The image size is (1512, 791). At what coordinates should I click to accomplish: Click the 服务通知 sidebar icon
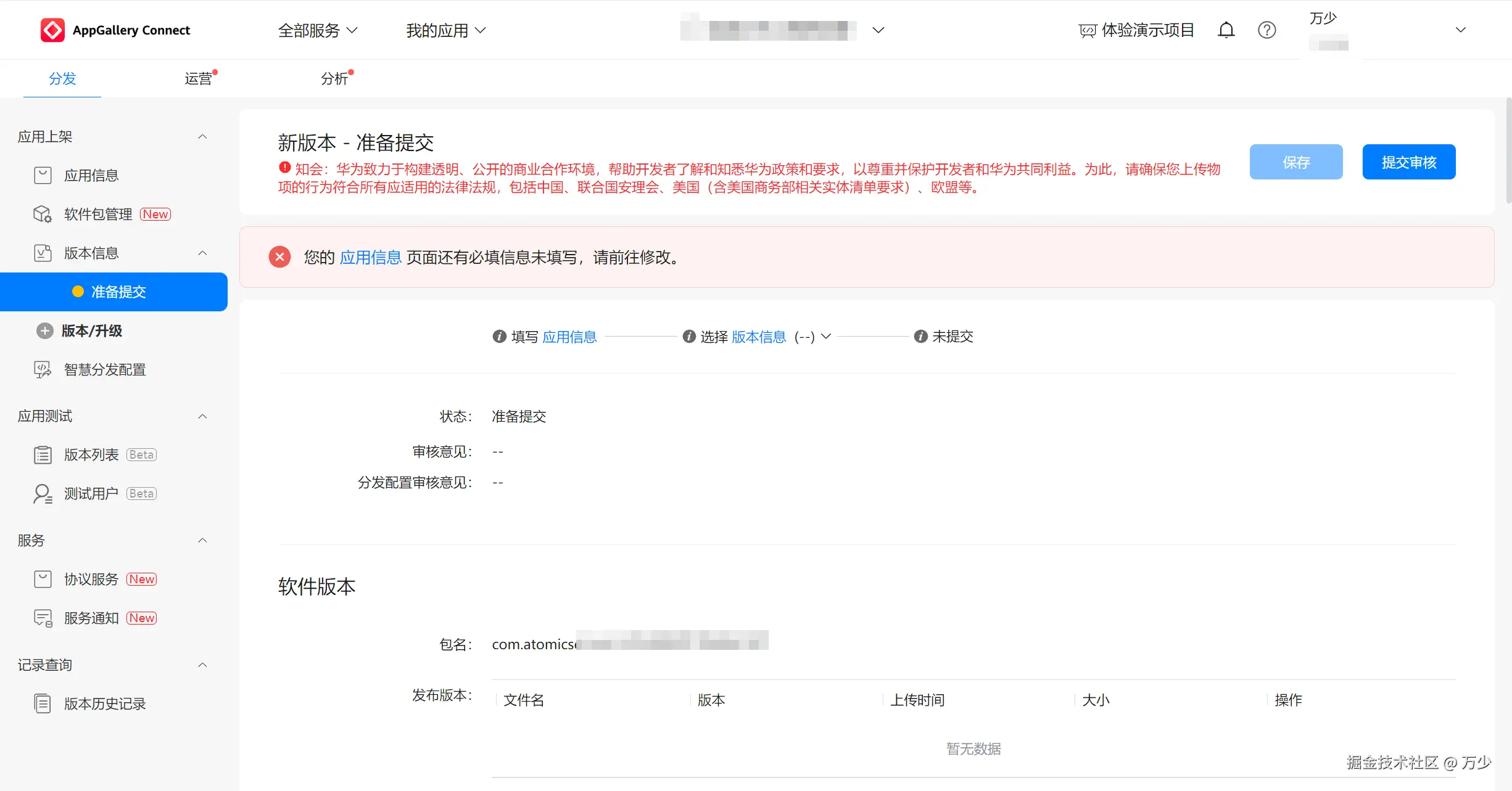click(x=43, y=618)
